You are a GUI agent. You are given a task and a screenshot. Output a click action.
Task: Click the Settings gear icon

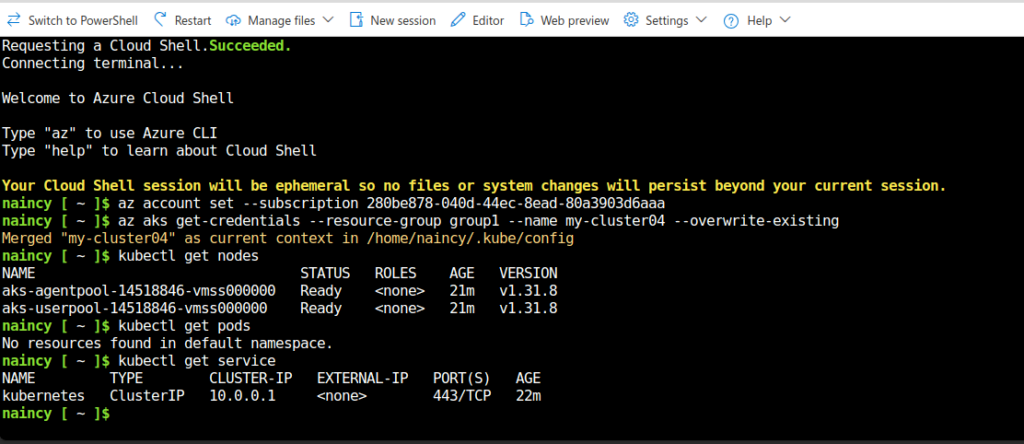pos(631,20)
